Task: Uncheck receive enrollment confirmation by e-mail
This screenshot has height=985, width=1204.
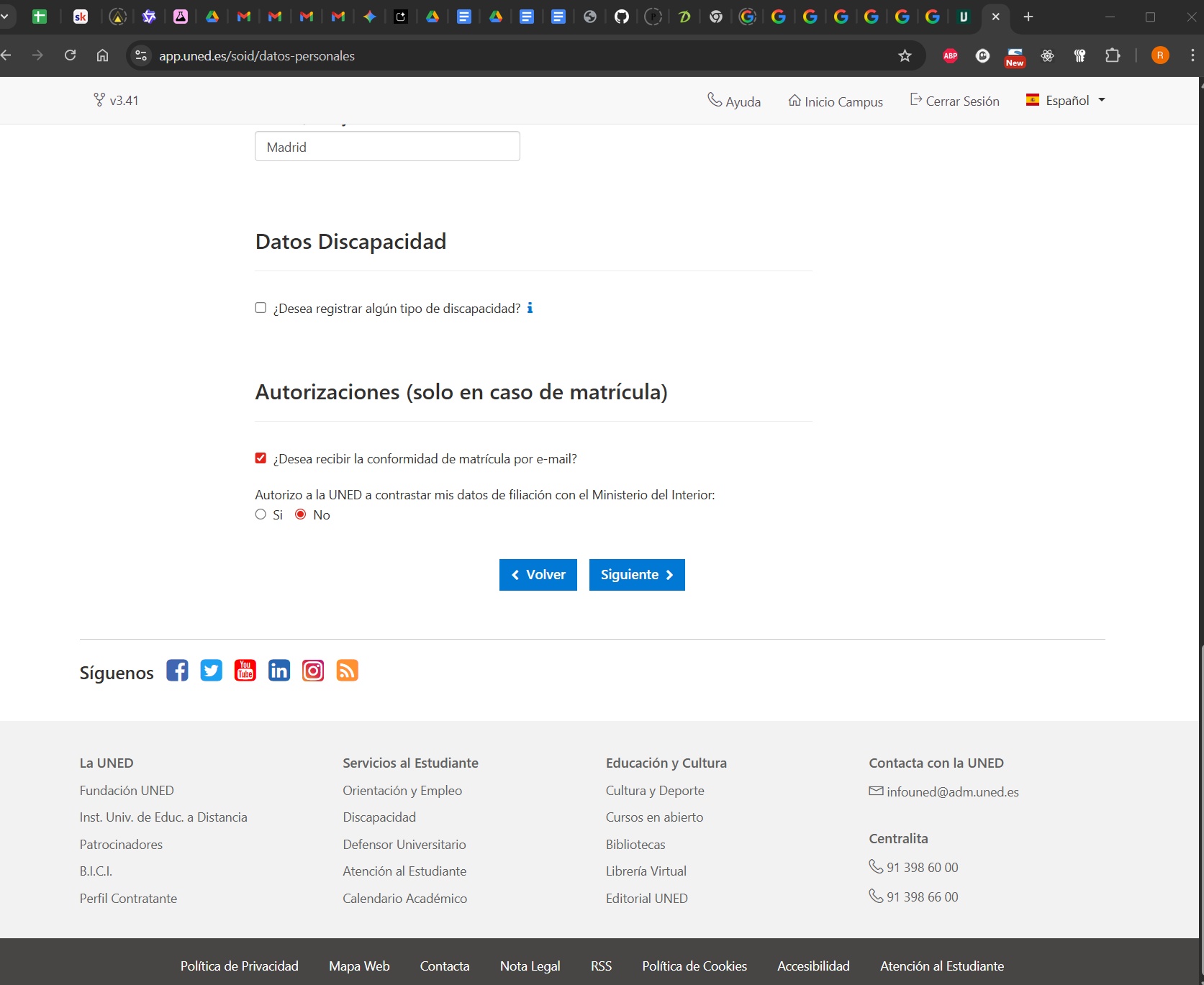Action: [x=261, y=458]
